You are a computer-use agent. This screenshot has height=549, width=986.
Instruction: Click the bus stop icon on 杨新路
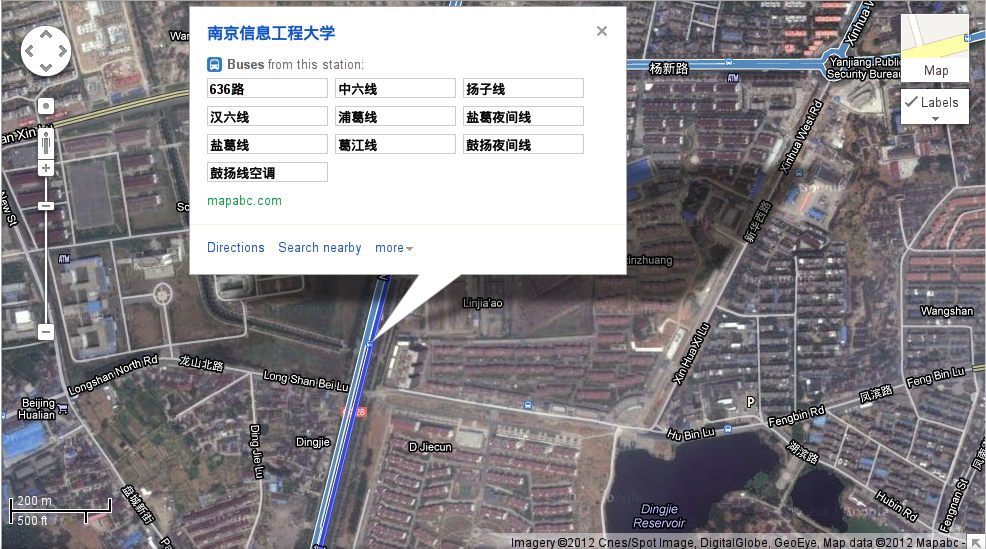pyautogui.click(x=729, y=62)
